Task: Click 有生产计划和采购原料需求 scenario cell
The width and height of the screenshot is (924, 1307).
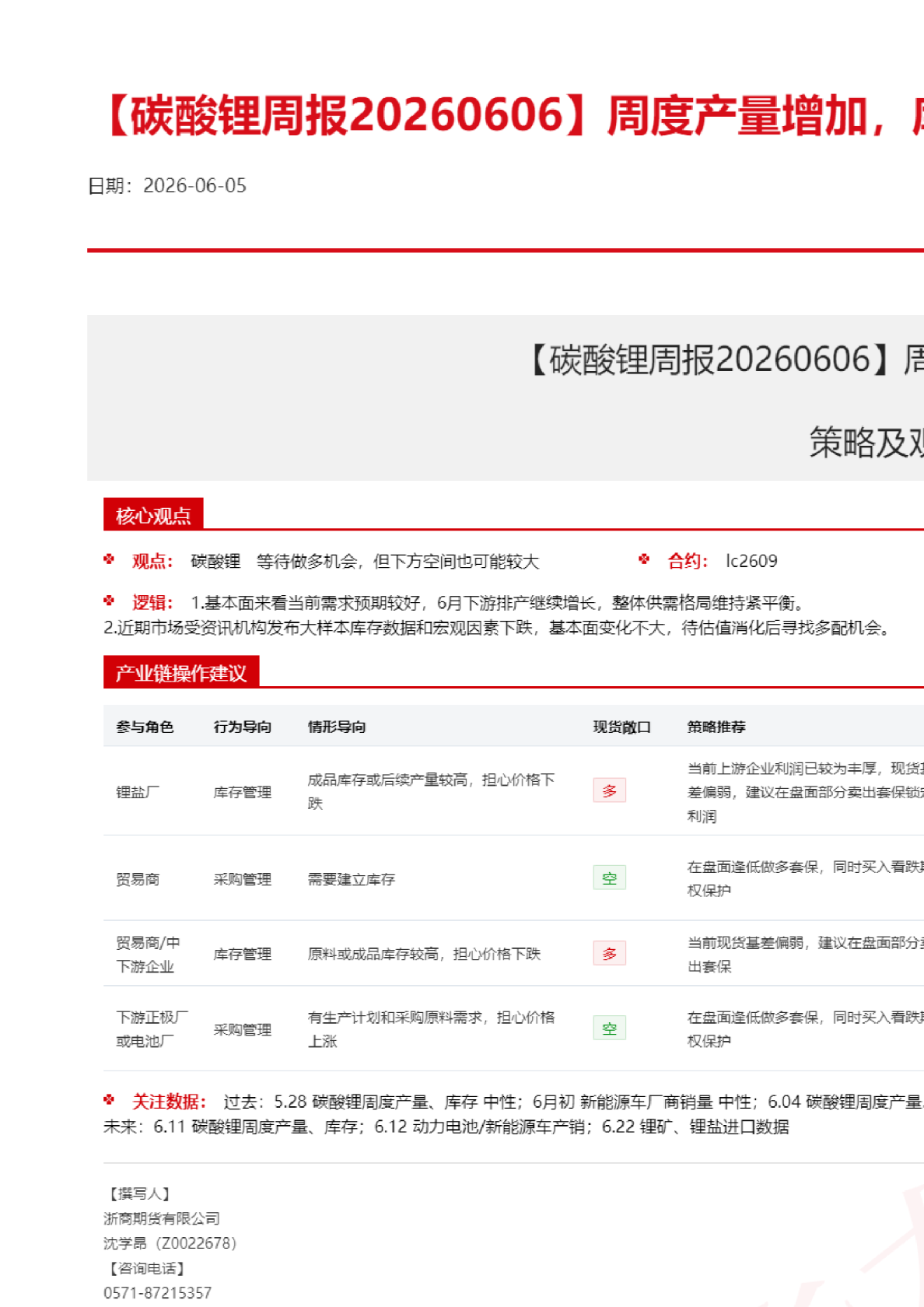Action: pos(432,1029)
